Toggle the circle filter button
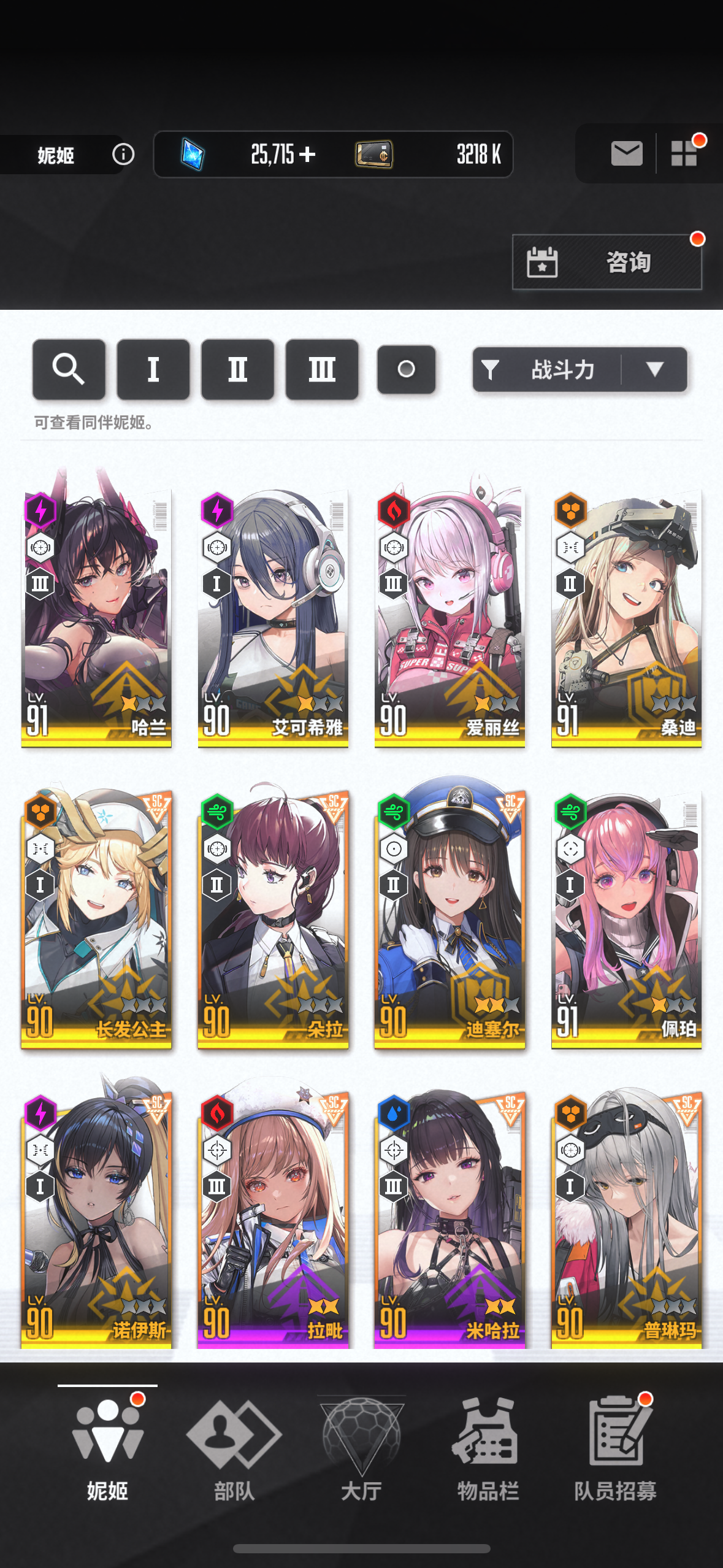Image resolution: width=723 pixels, height=1568 pixels. (x=407, y=369)
